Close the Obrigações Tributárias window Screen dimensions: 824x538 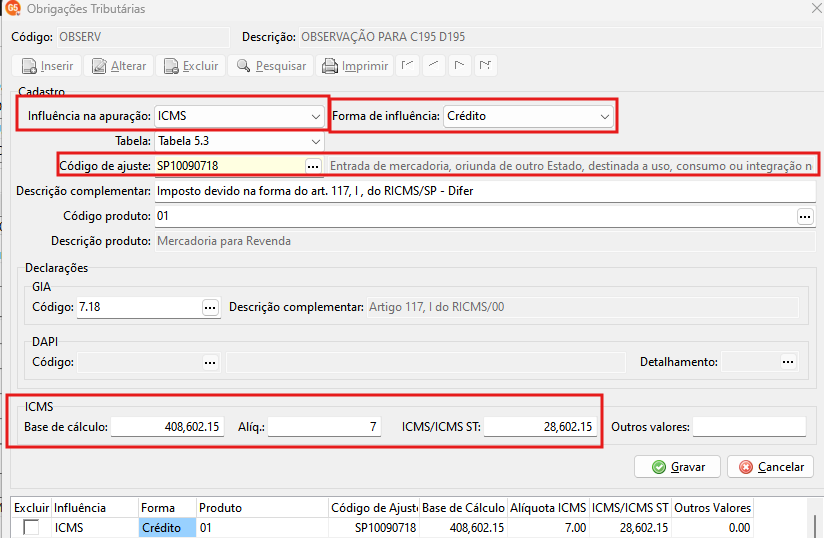pos(817,7)
